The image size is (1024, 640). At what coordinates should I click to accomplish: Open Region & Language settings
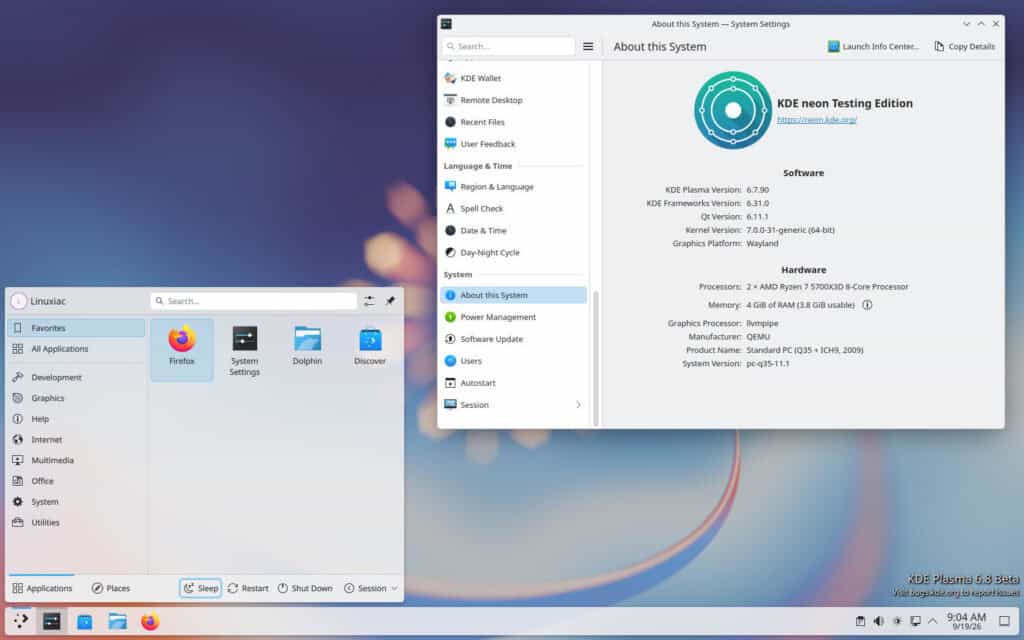(513, 187)
